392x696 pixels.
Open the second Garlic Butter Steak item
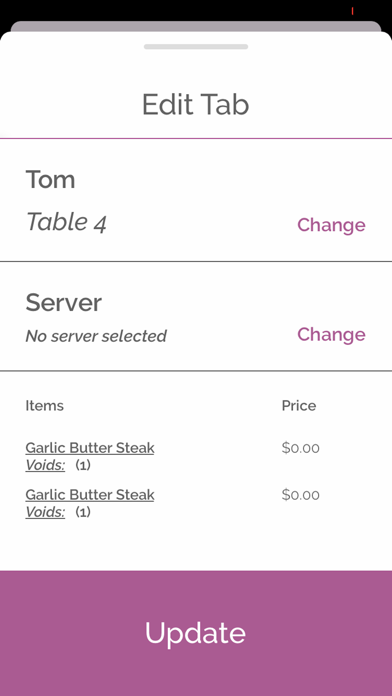(x=90, y=494)
